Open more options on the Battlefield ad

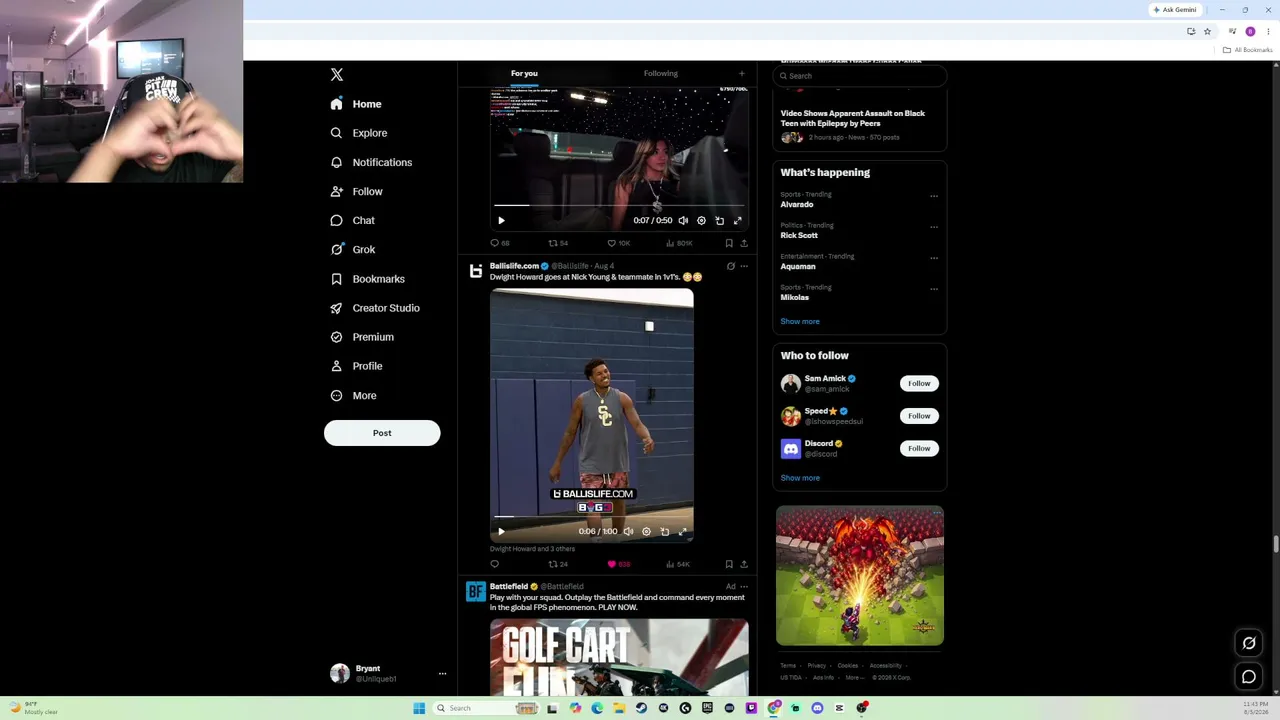point(743,587)
